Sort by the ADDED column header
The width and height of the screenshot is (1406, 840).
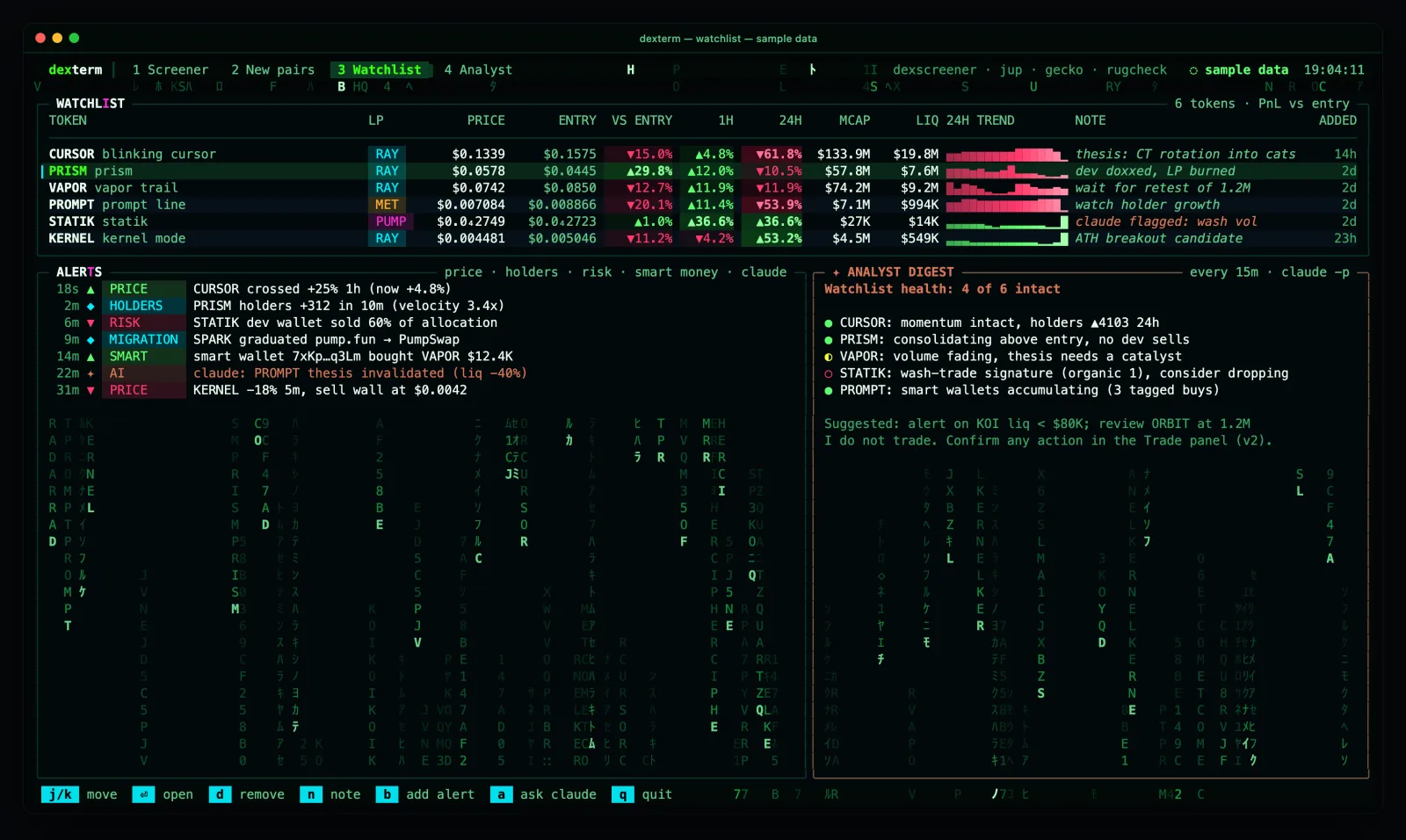pyautogui.click(x=1337, y=120)
